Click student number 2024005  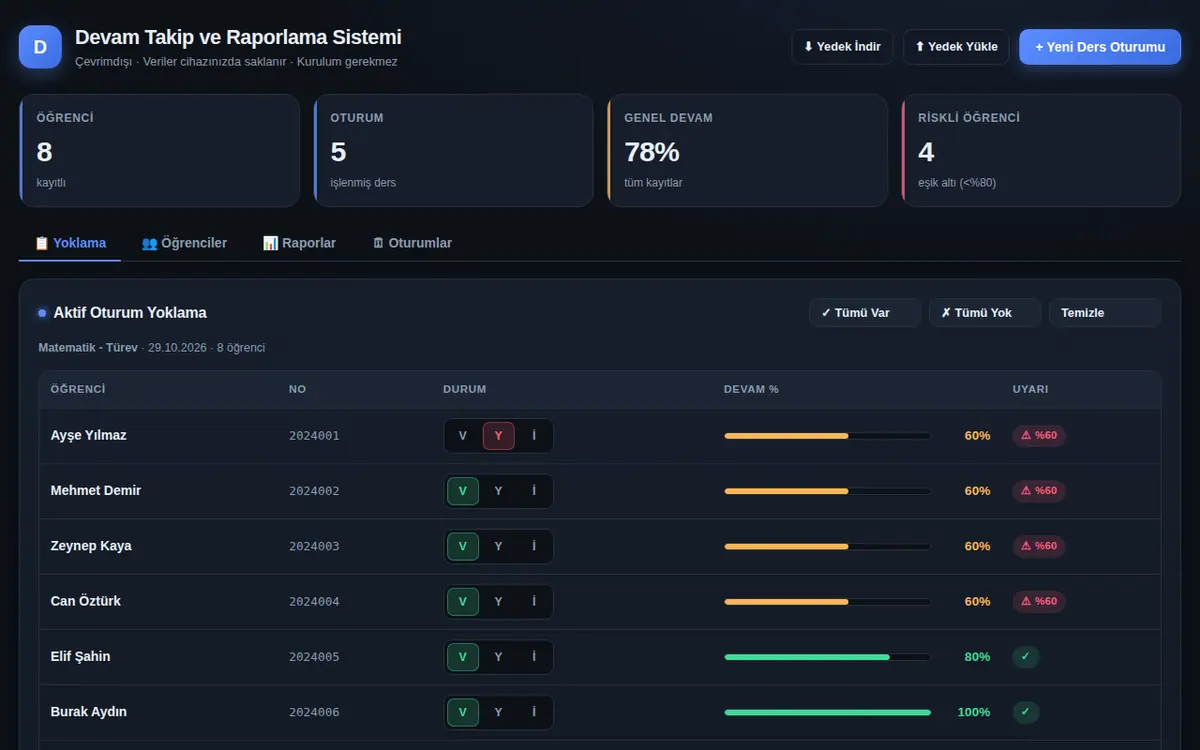click(x=314, y=657)
